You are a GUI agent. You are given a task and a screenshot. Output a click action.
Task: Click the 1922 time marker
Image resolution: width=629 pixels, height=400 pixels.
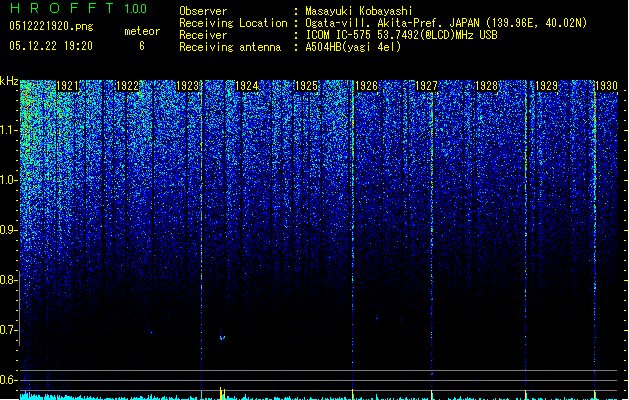pyautogui.click(x=127, y=86)
